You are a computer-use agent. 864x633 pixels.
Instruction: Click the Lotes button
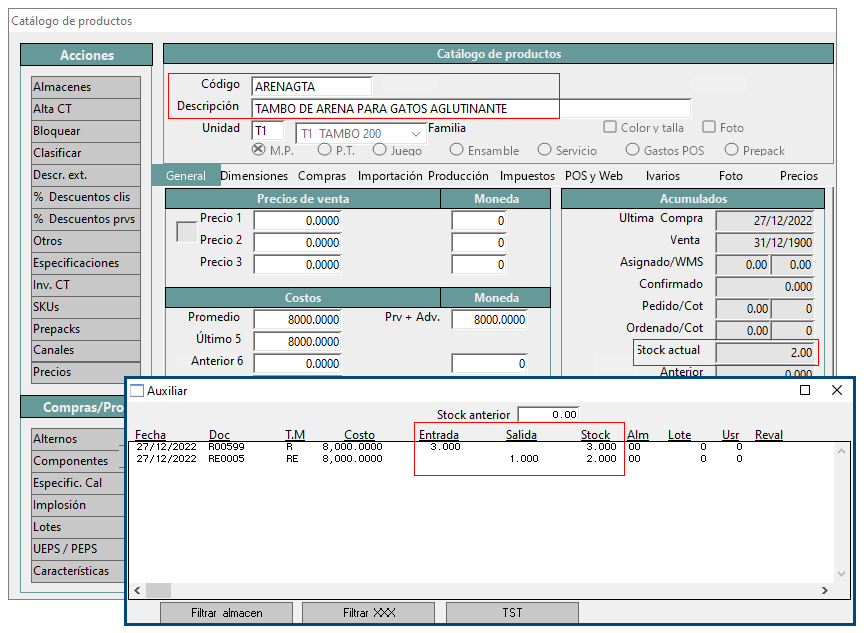tap(78, 527)
